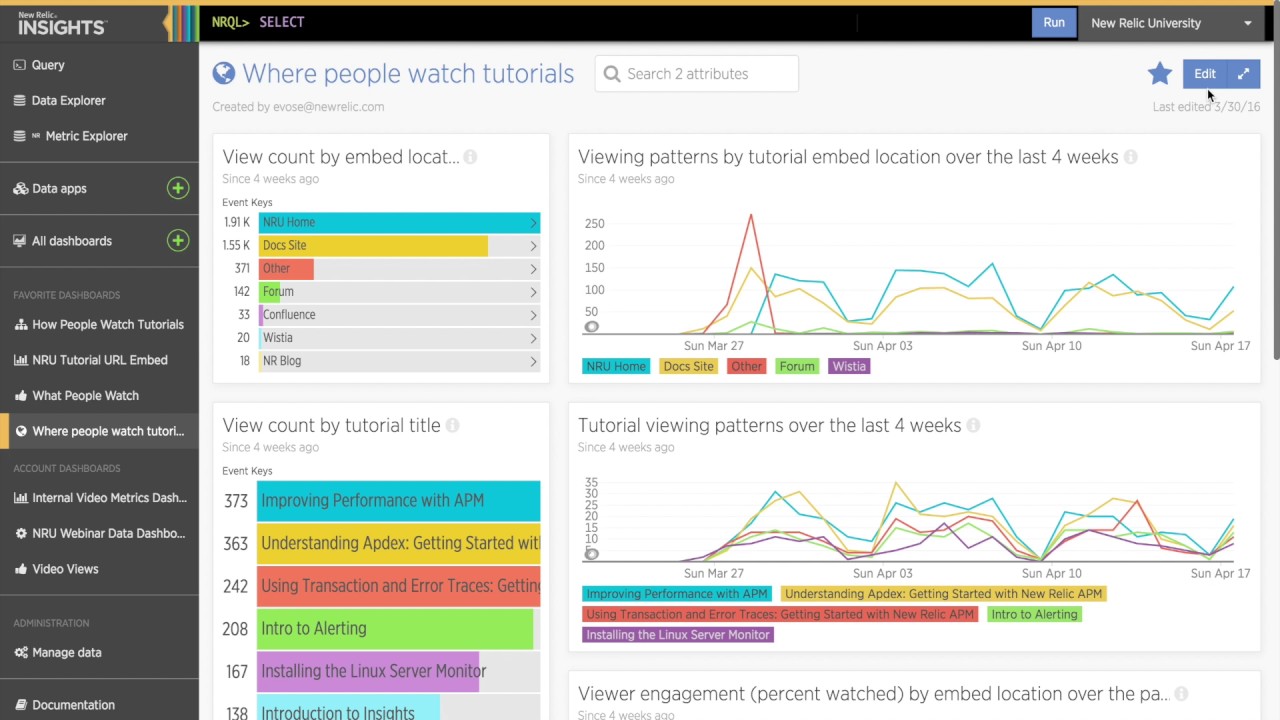Add a new dashboard via the plus icon
The height and width of the screenshot is (720, 1280).
(177, 240)
